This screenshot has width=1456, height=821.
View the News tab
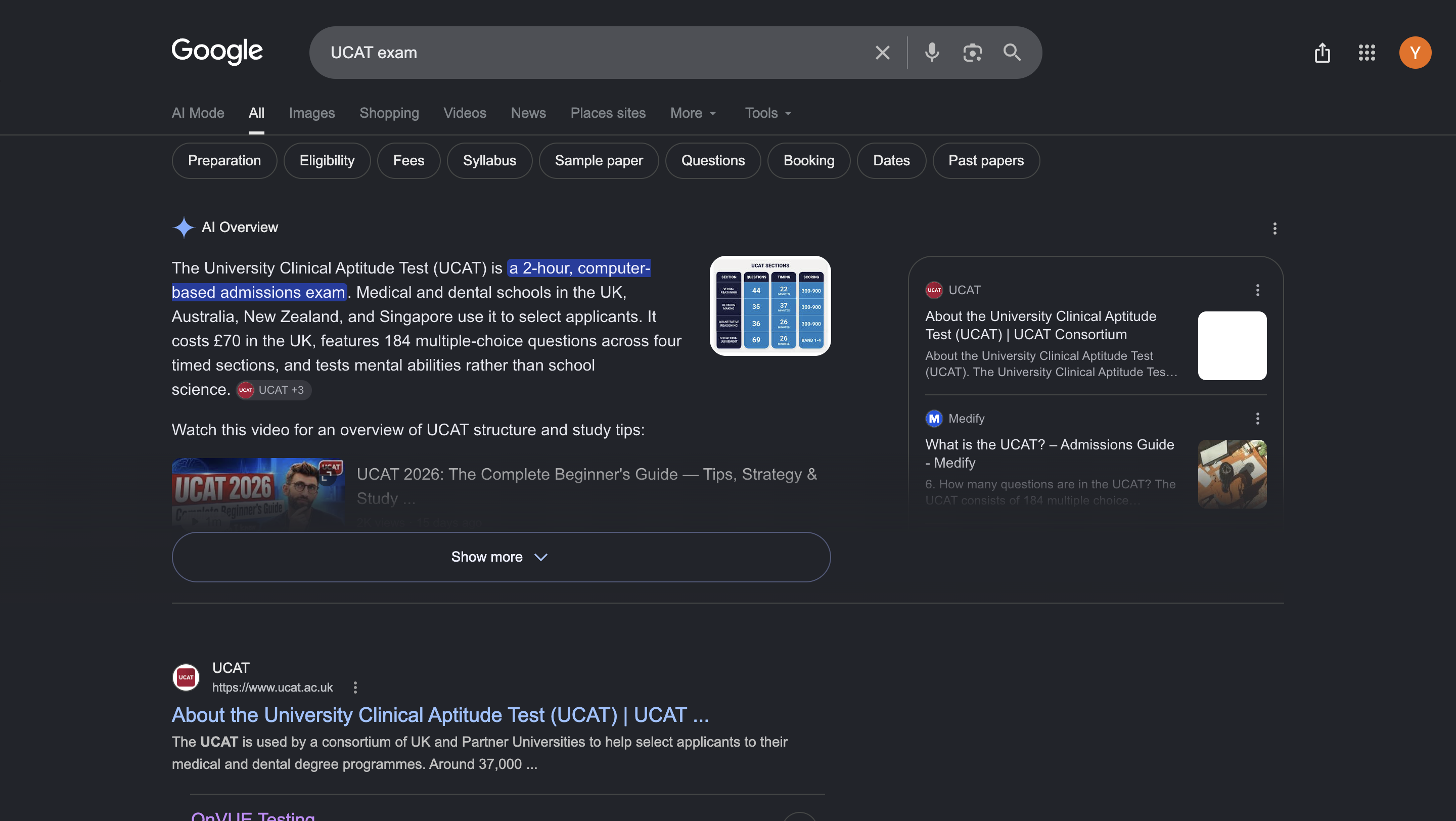tap(528, 113)
